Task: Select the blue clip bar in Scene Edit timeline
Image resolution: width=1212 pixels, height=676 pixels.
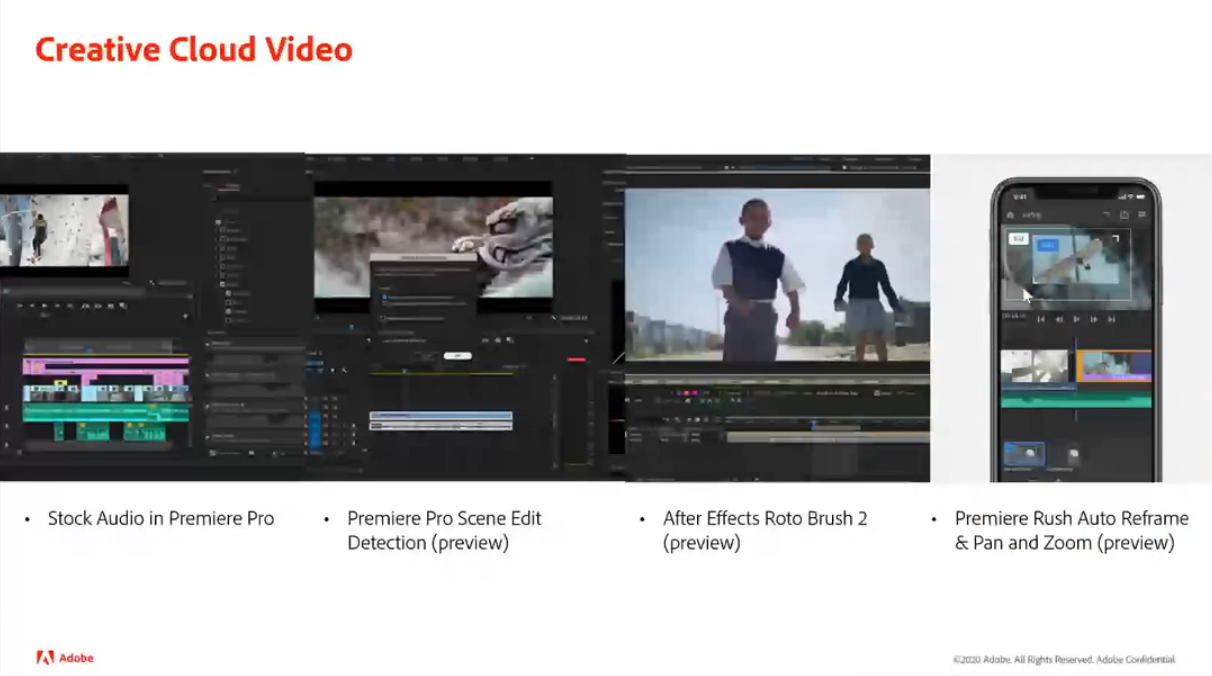Action: click(441, 416)
